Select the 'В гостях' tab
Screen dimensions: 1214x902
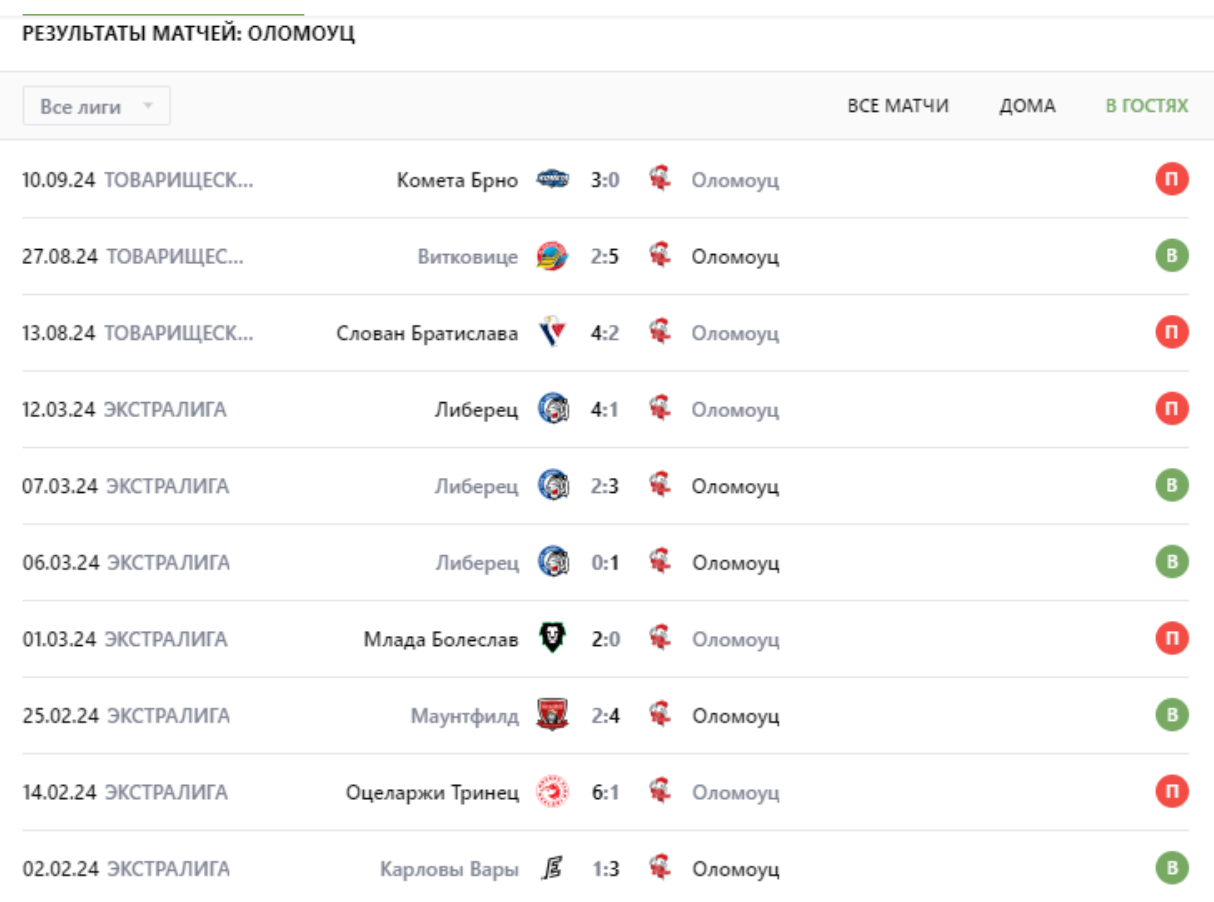[x=1147, y=106]
